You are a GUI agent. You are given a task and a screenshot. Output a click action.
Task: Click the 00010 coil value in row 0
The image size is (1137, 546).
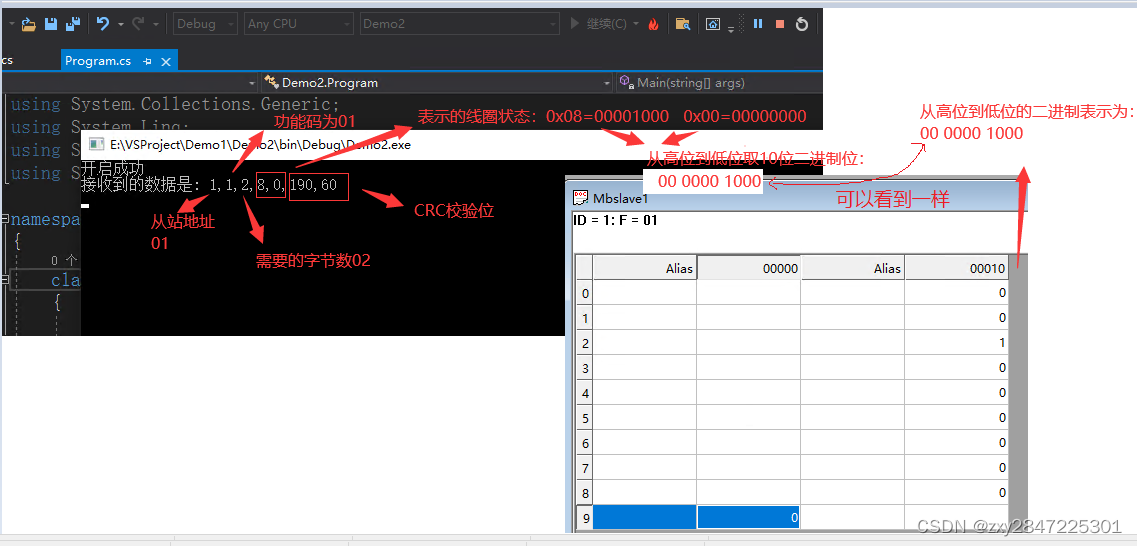tap(956, 293)
